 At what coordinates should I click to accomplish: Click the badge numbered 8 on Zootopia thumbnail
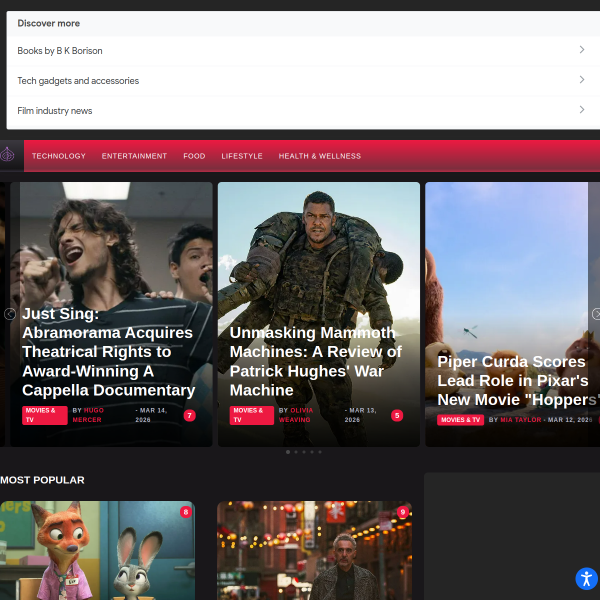coord(185,512)
